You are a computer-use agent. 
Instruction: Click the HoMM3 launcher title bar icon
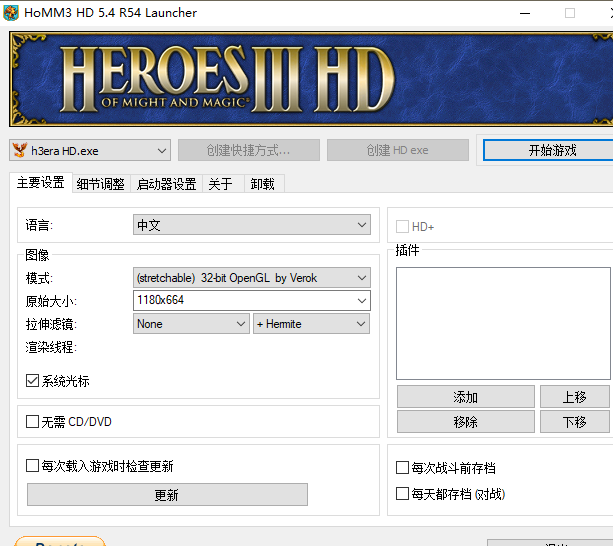tap(11, 13)
